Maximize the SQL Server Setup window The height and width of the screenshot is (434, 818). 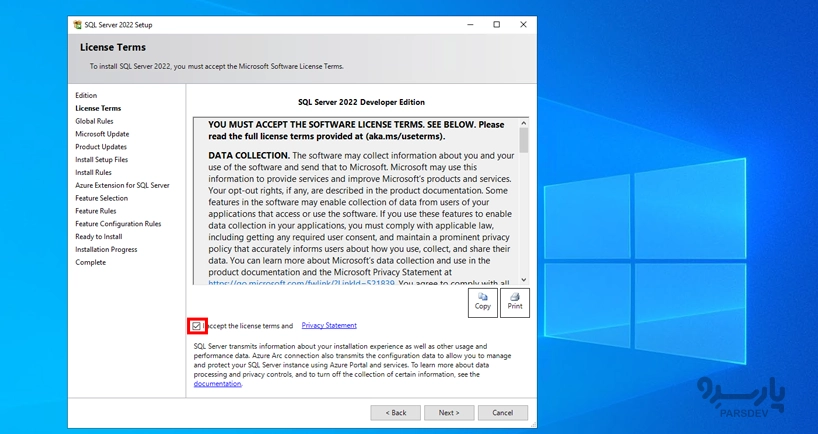496,24
